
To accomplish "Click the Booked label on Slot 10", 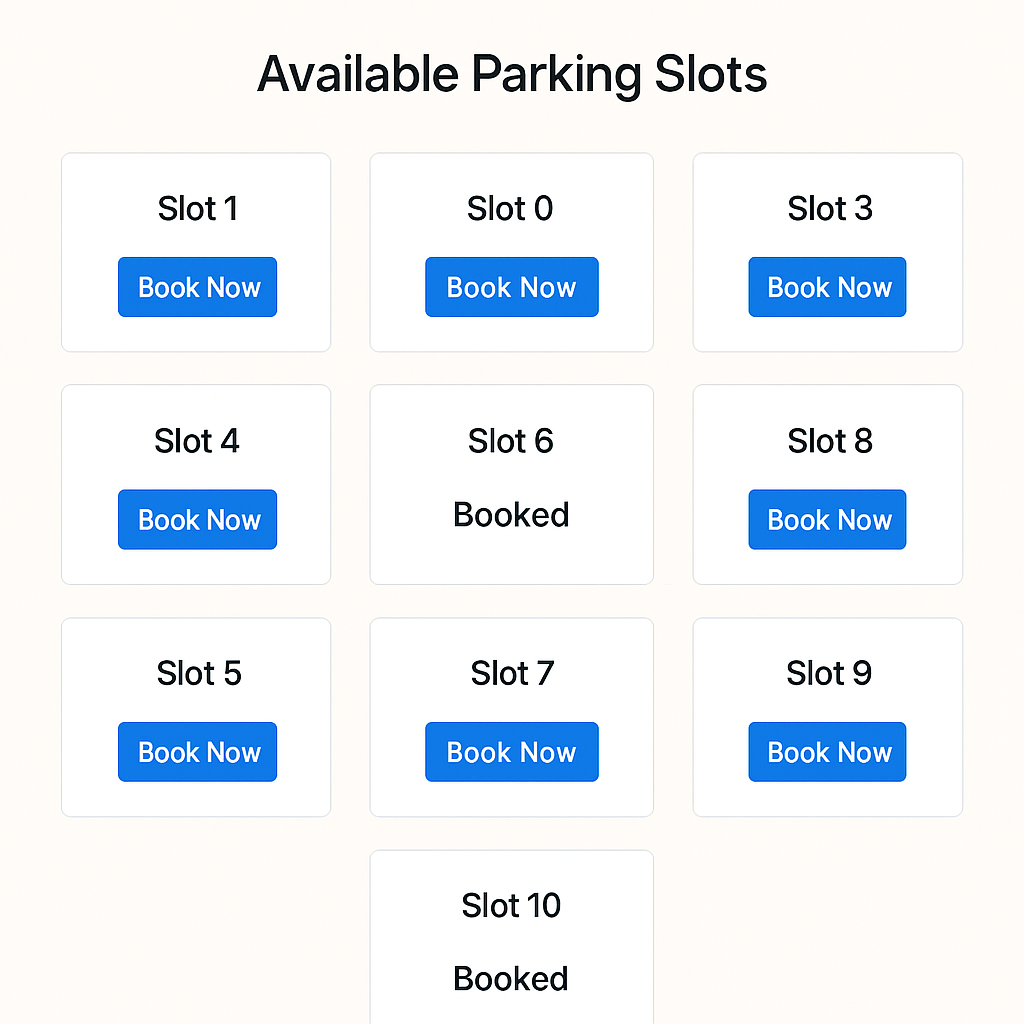I will pyautogui.click(x=511, y=978).
